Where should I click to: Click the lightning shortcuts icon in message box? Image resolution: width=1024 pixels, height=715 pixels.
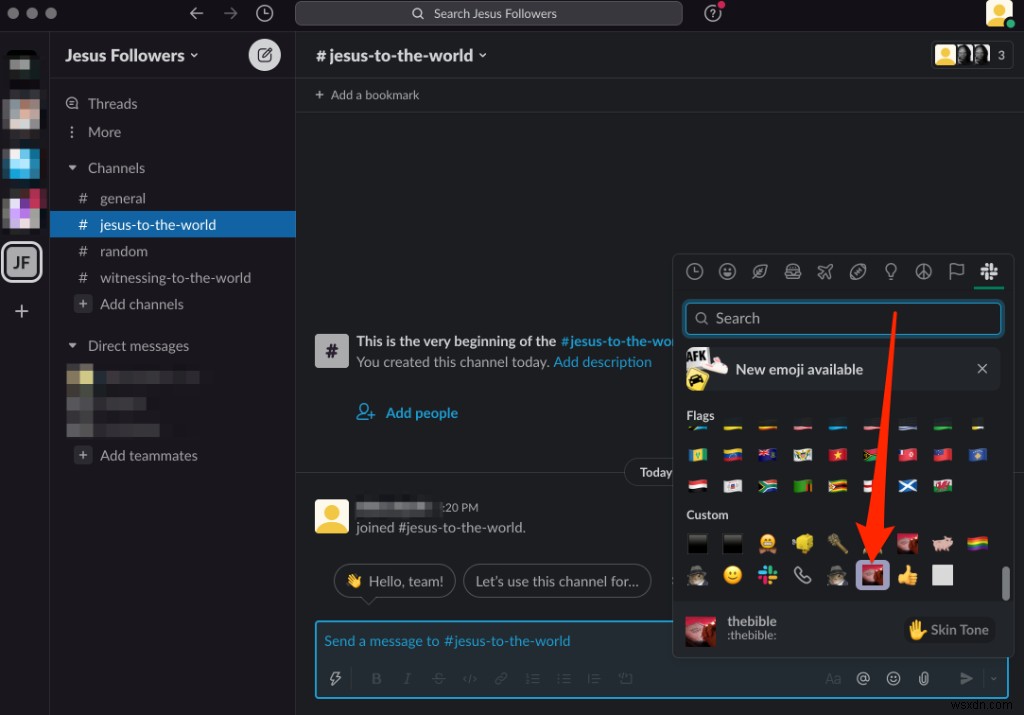tap(336, 678)
